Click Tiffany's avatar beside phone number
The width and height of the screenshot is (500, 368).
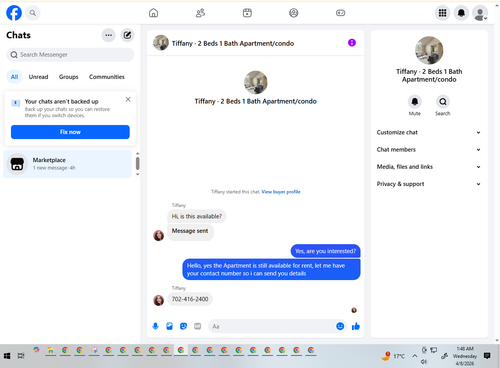click(159, 300)
